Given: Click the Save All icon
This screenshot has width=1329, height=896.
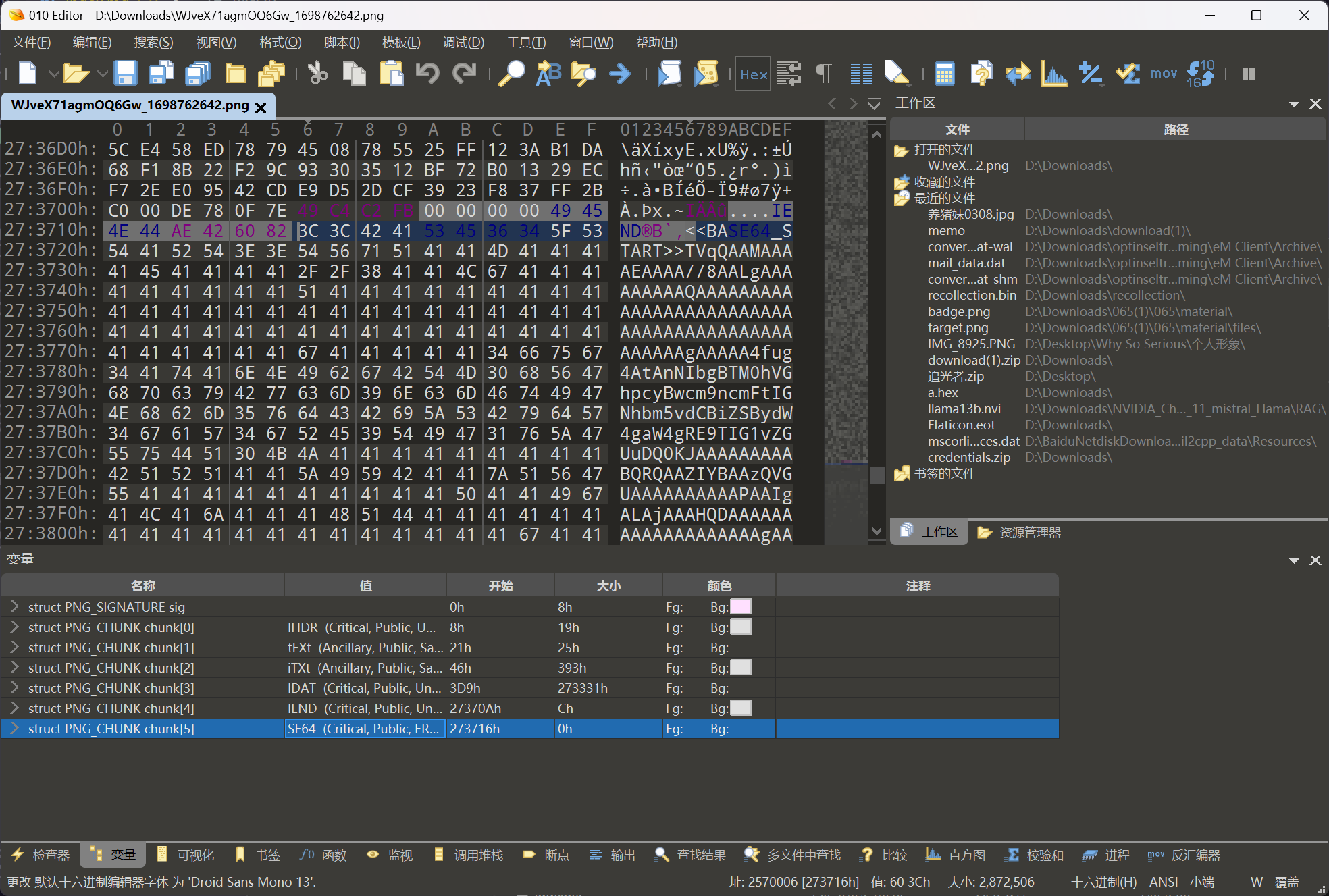Looking at the screenshot, I should tap(197, 73).
